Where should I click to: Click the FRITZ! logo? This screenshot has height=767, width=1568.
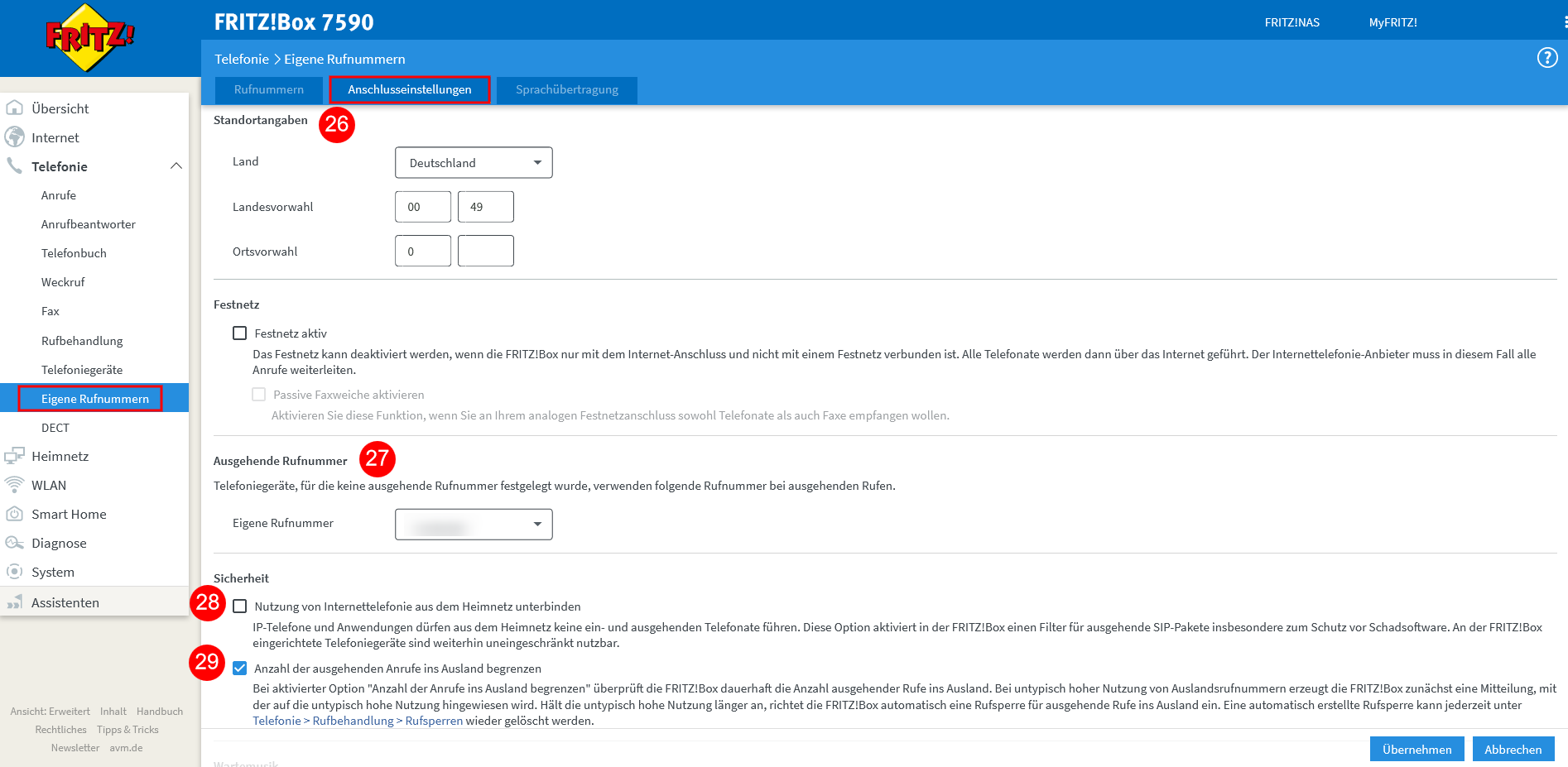[89, 37]
